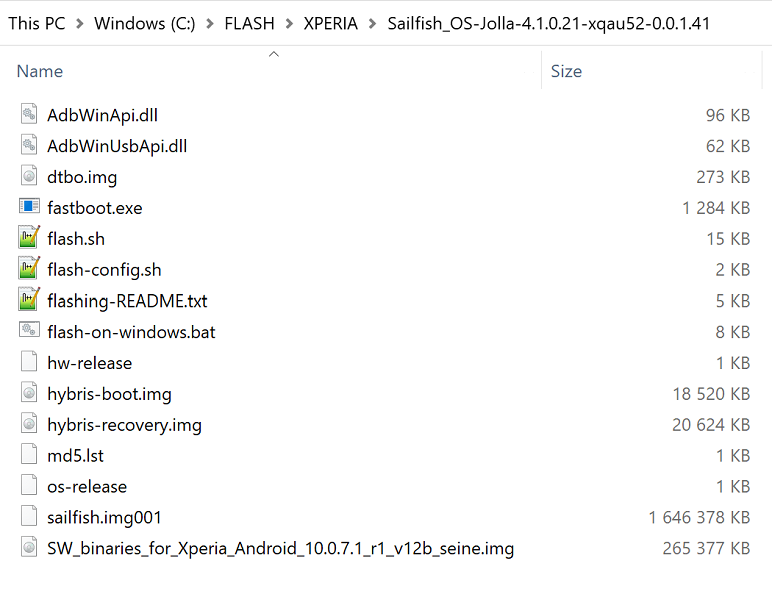Select the md5.lst file
This screenshot has height=594, width=772.
tap(75, 456)
